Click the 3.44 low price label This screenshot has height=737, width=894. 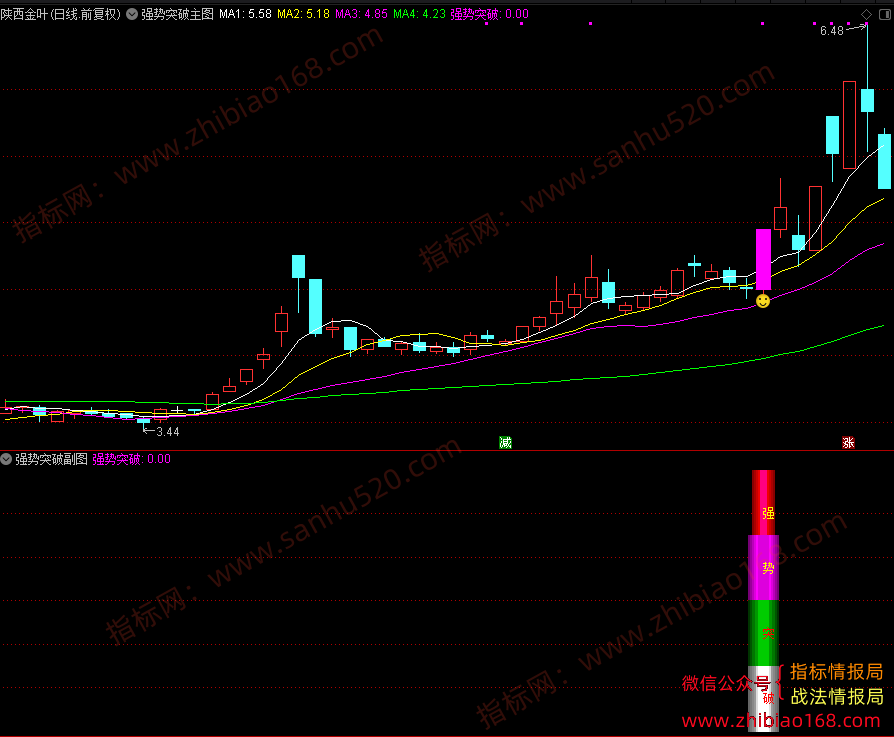[x=168, y=431]
